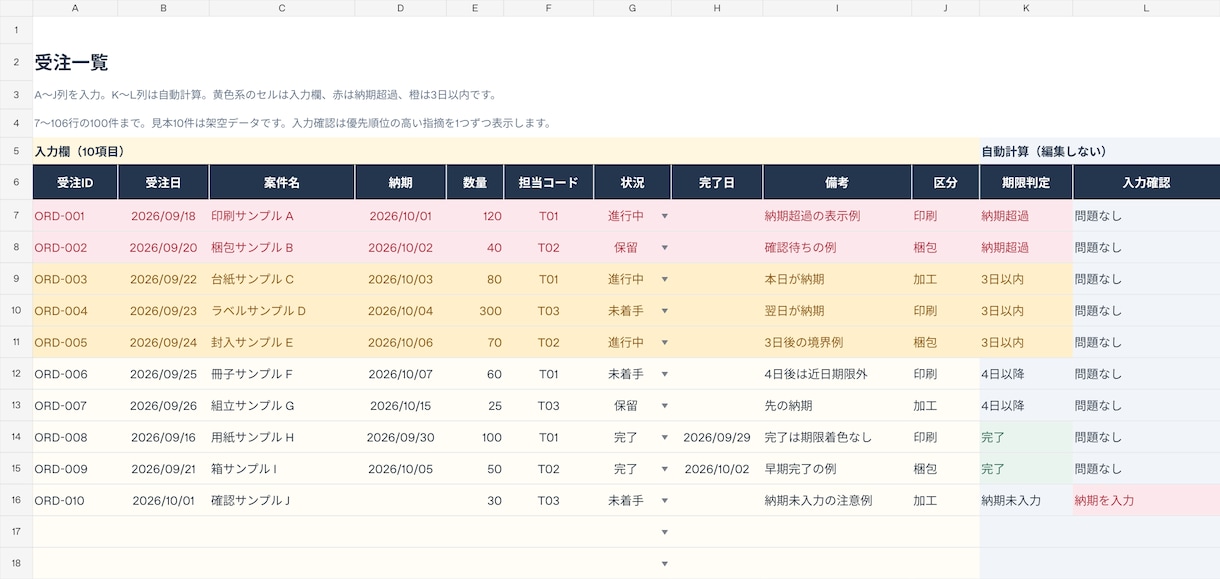1220x579 pixels.
Task: Select 組立サンプル G cell
Action: tap(282, 406)
